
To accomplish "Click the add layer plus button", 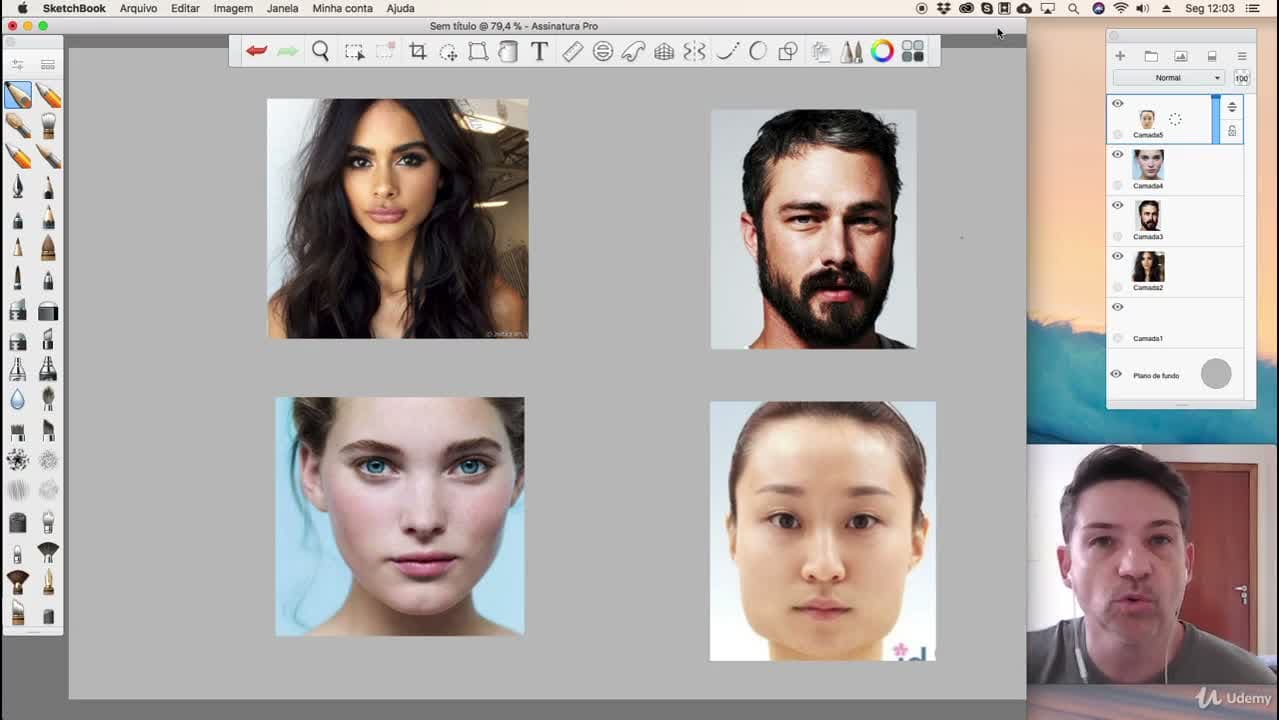I will [x=1120, y=56].
